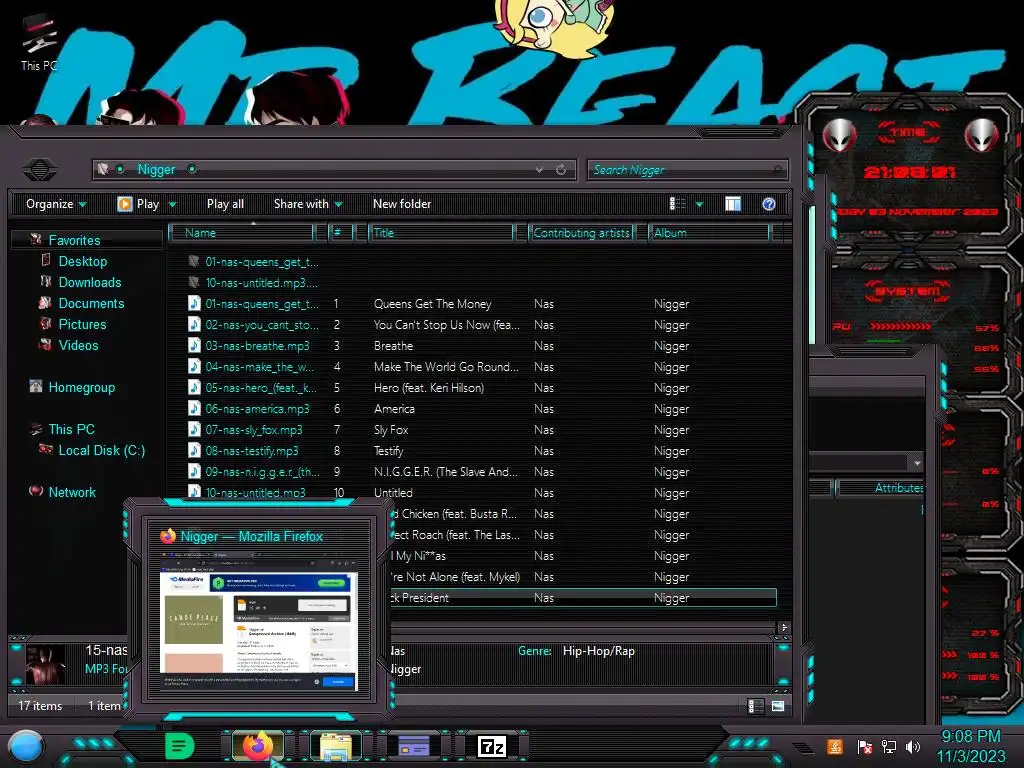Click the network tray icon
The image size is (1024, 768).
[889, 746]
